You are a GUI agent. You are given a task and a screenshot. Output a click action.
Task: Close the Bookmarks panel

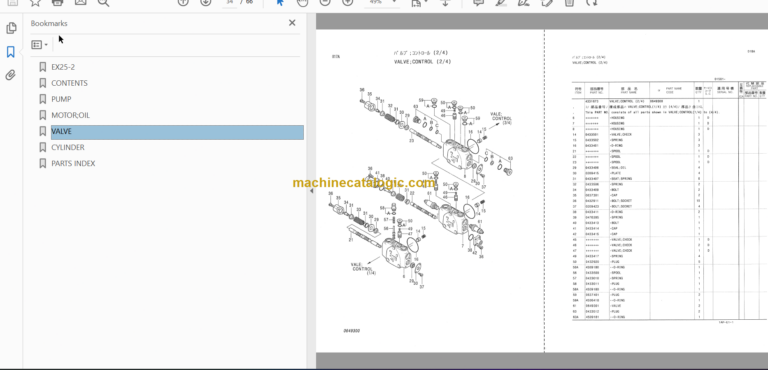point(292,23)
